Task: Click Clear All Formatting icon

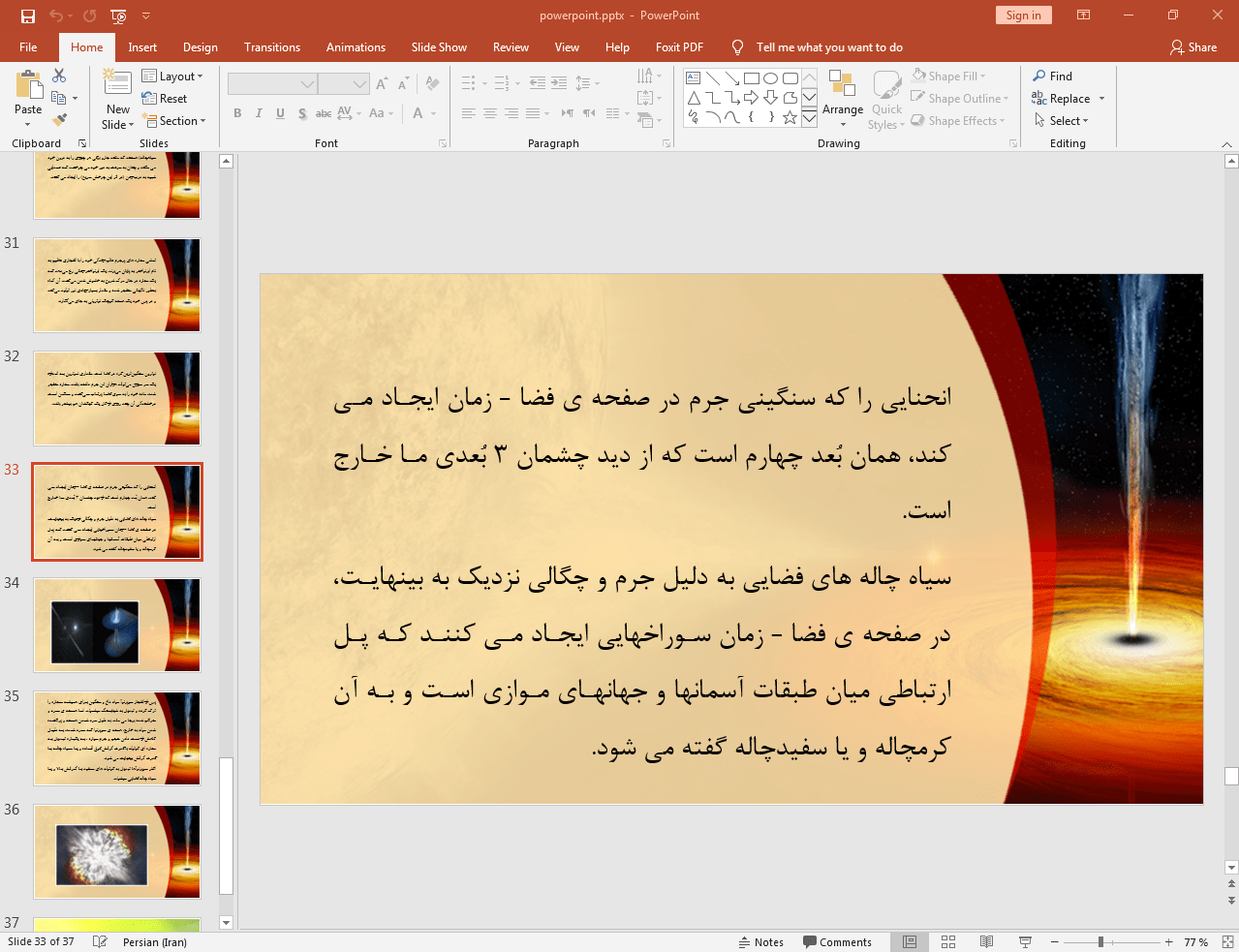Action: pos(432,84)
